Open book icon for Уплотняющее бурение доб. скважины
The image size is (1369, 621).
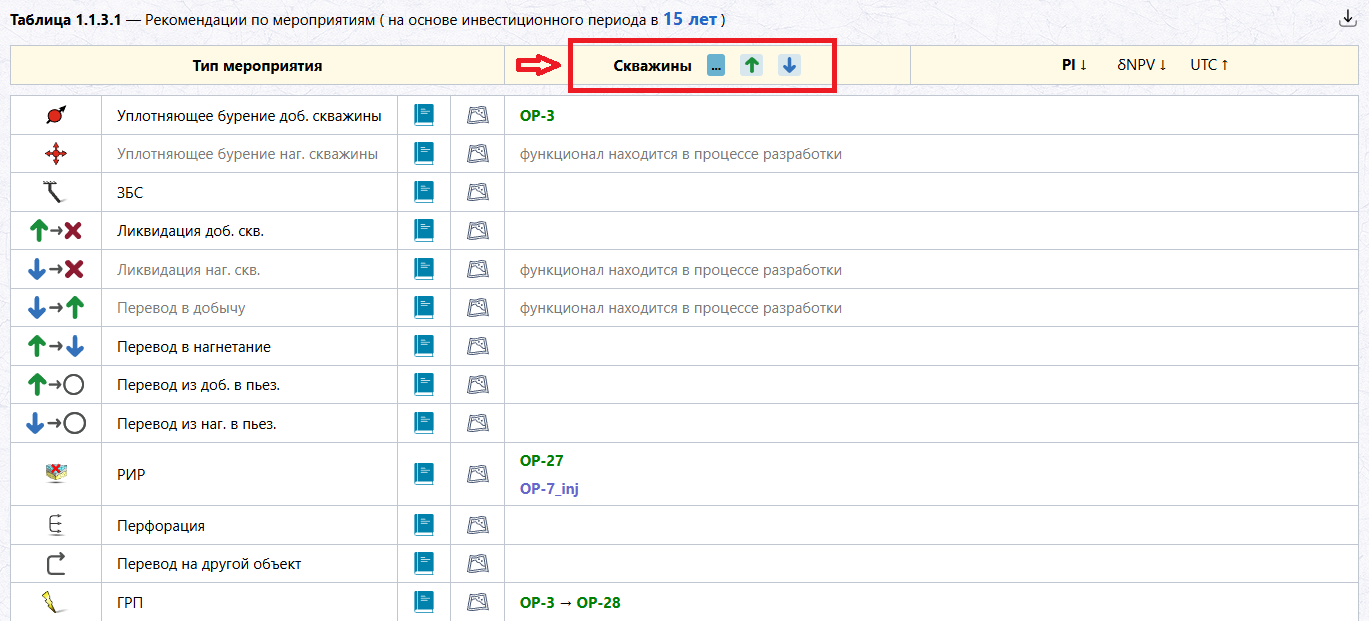pos(424,115)
